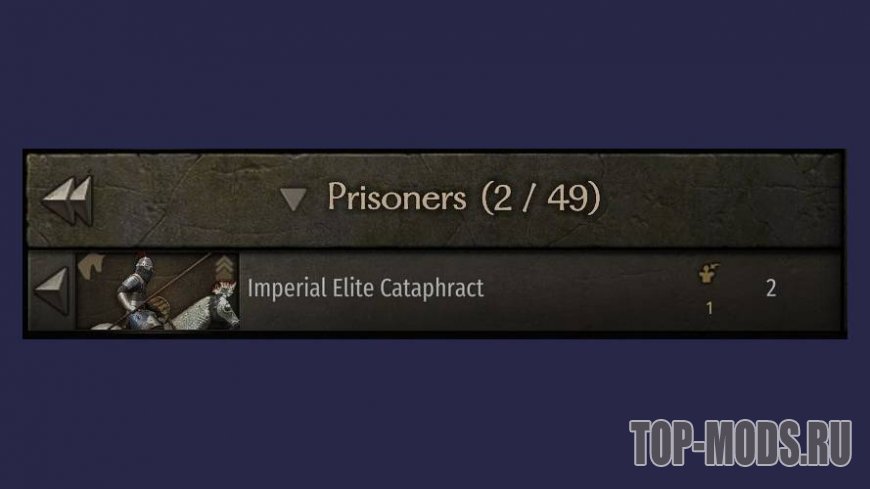
Task: Select the Imperial Elite Cataphract name
Action: pos(366,288)
